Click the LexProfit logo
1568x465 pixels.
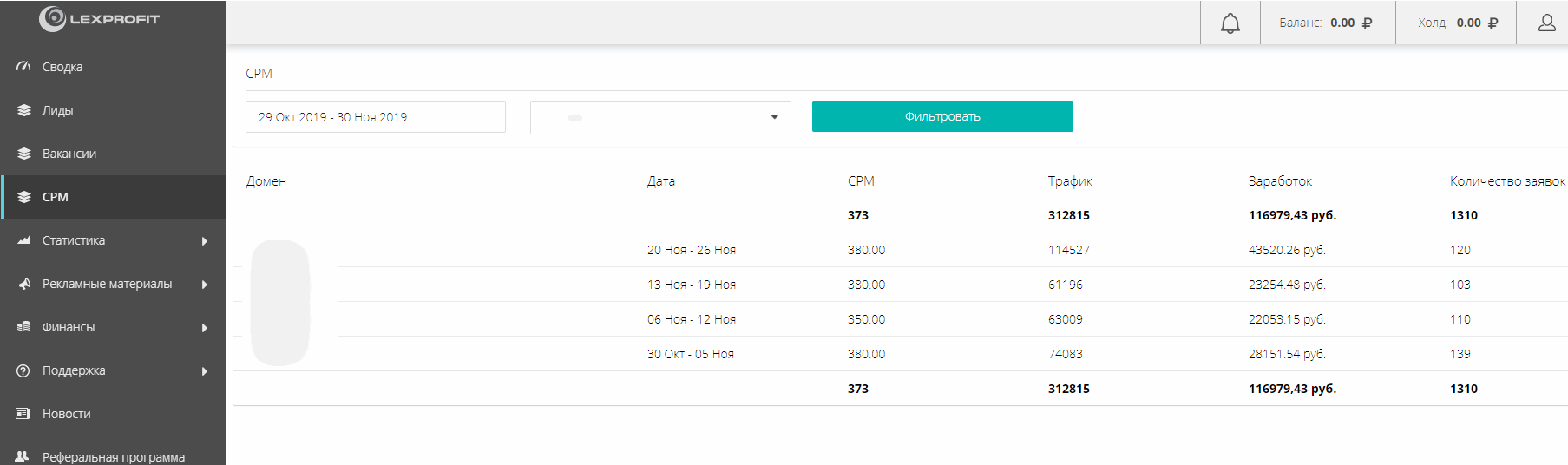tap(99, 18)
